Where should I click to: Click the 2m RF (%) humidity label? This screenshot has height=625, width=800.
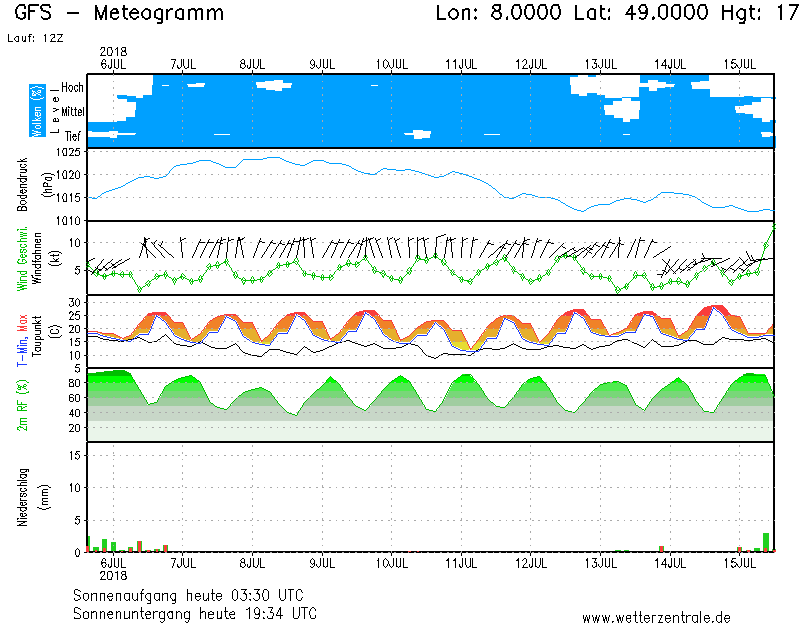click(x=24, y=405)
